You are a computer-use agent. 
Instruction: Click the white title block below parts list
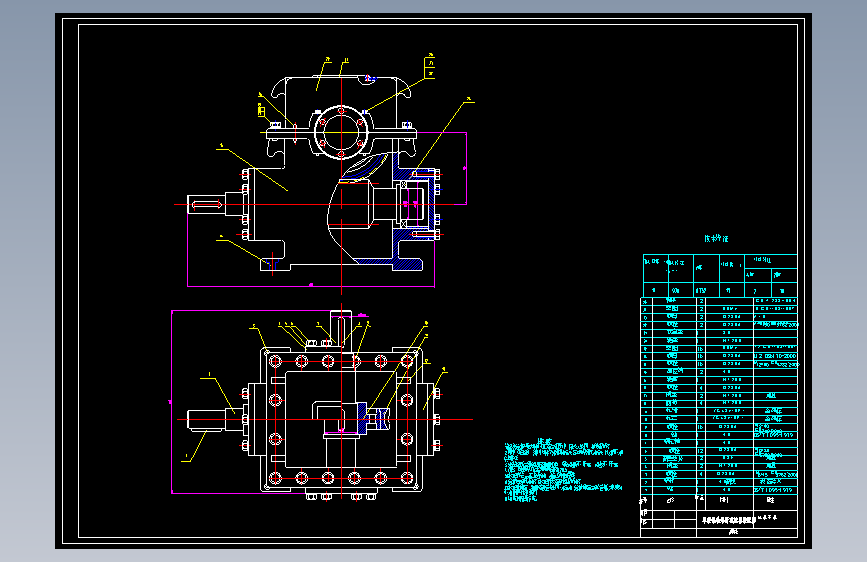tap(719, 516)
